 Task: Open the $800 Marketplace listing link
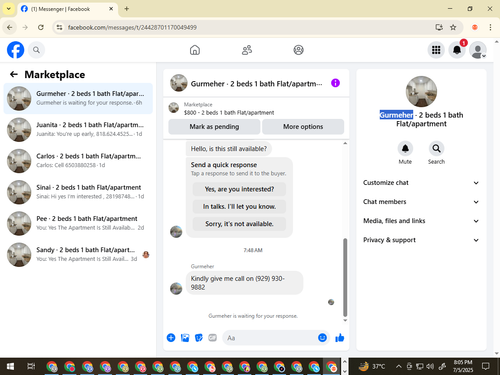click(229, 113)
